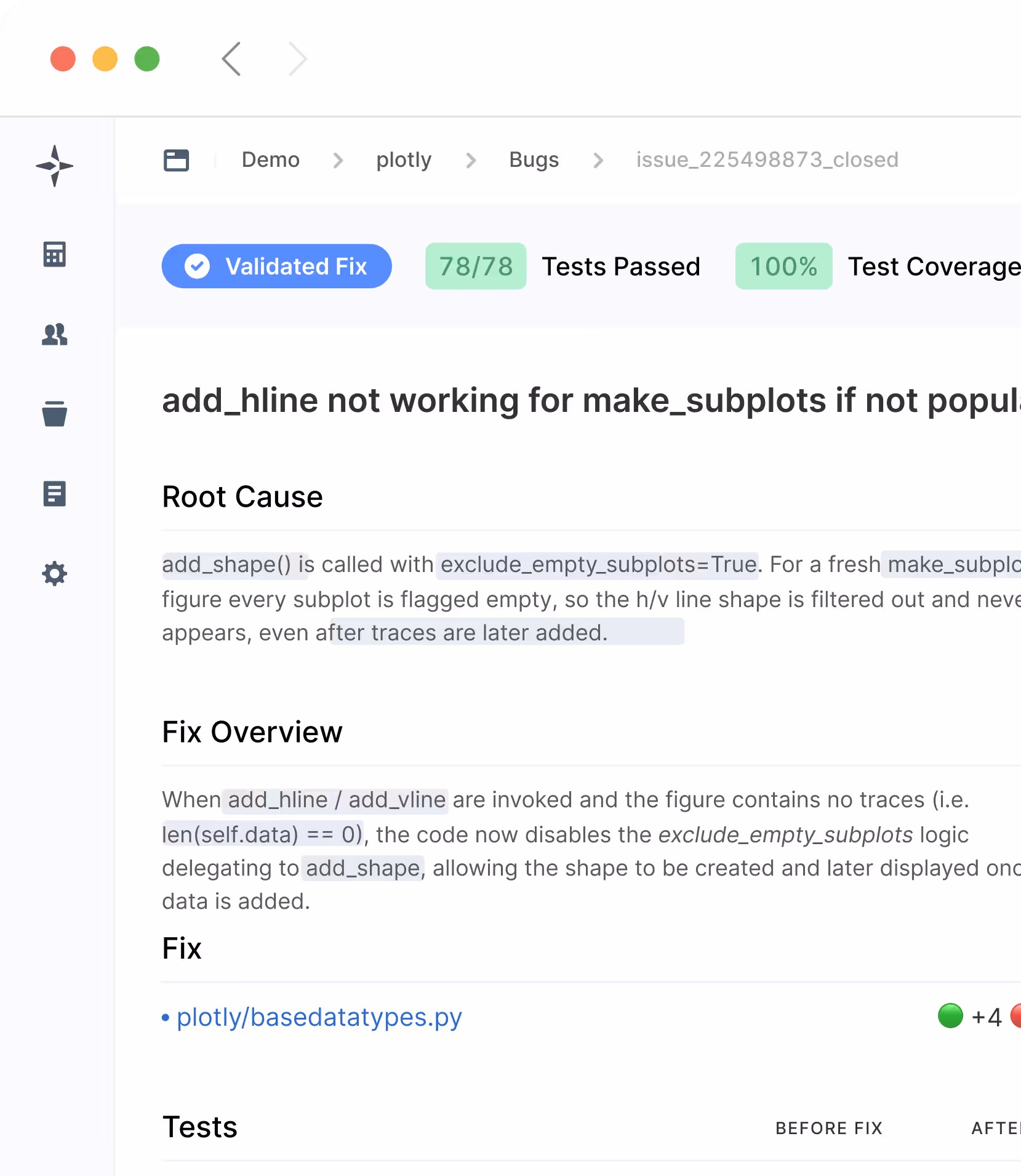Click the Fix Overview heading
The width and height of the screenshot is (1021, 1176).
pos(252,732)
